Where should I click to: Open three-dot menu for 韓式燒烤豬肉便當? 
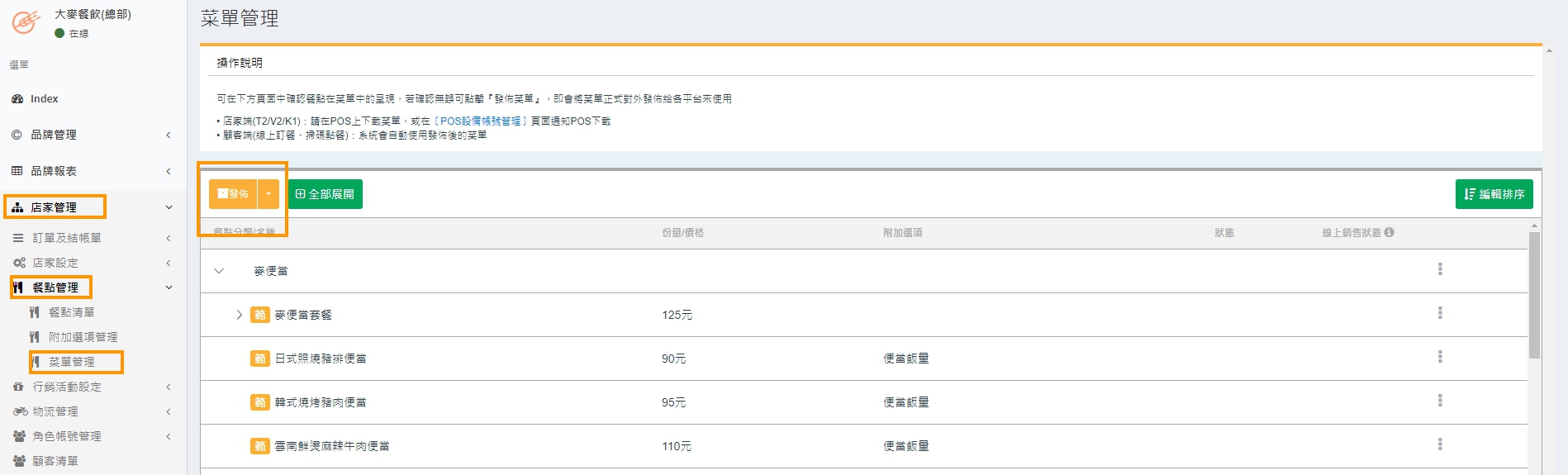(x=1440, y=401)
